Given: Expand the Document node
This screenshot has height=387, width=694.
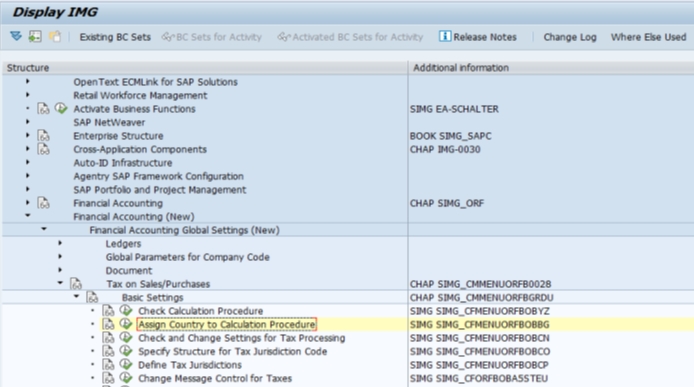Looking at the screenshot, I should coord(60,270).
